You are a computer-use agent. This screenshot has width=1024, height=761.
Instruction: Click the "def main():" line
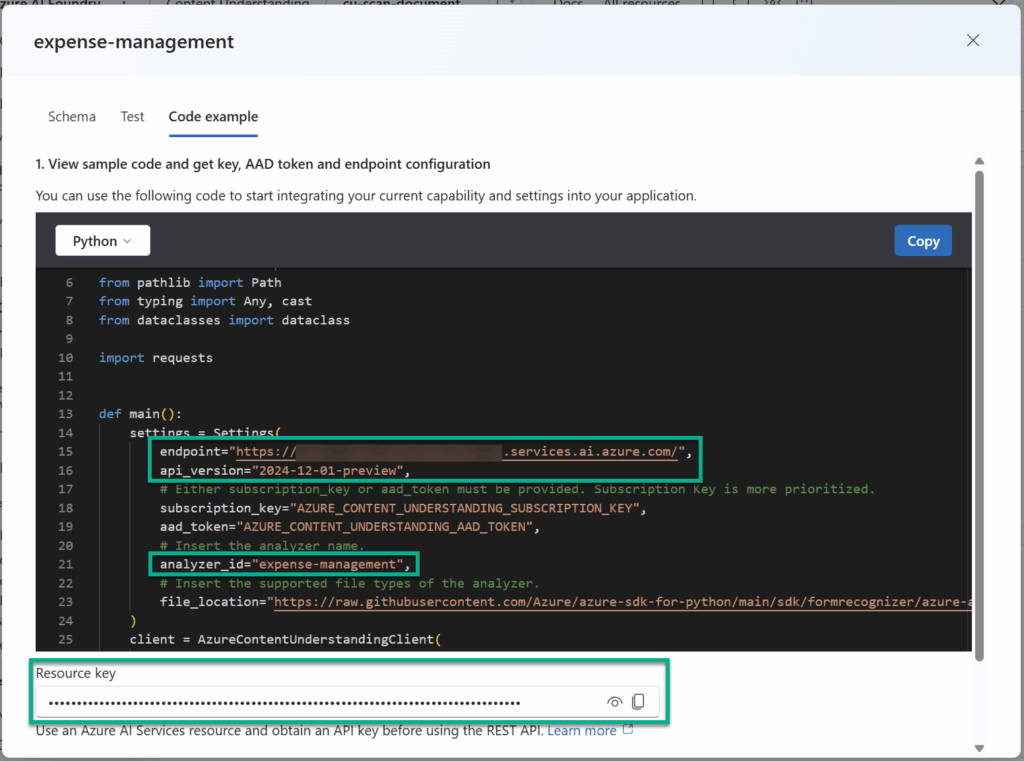click(x=140, y=414)
